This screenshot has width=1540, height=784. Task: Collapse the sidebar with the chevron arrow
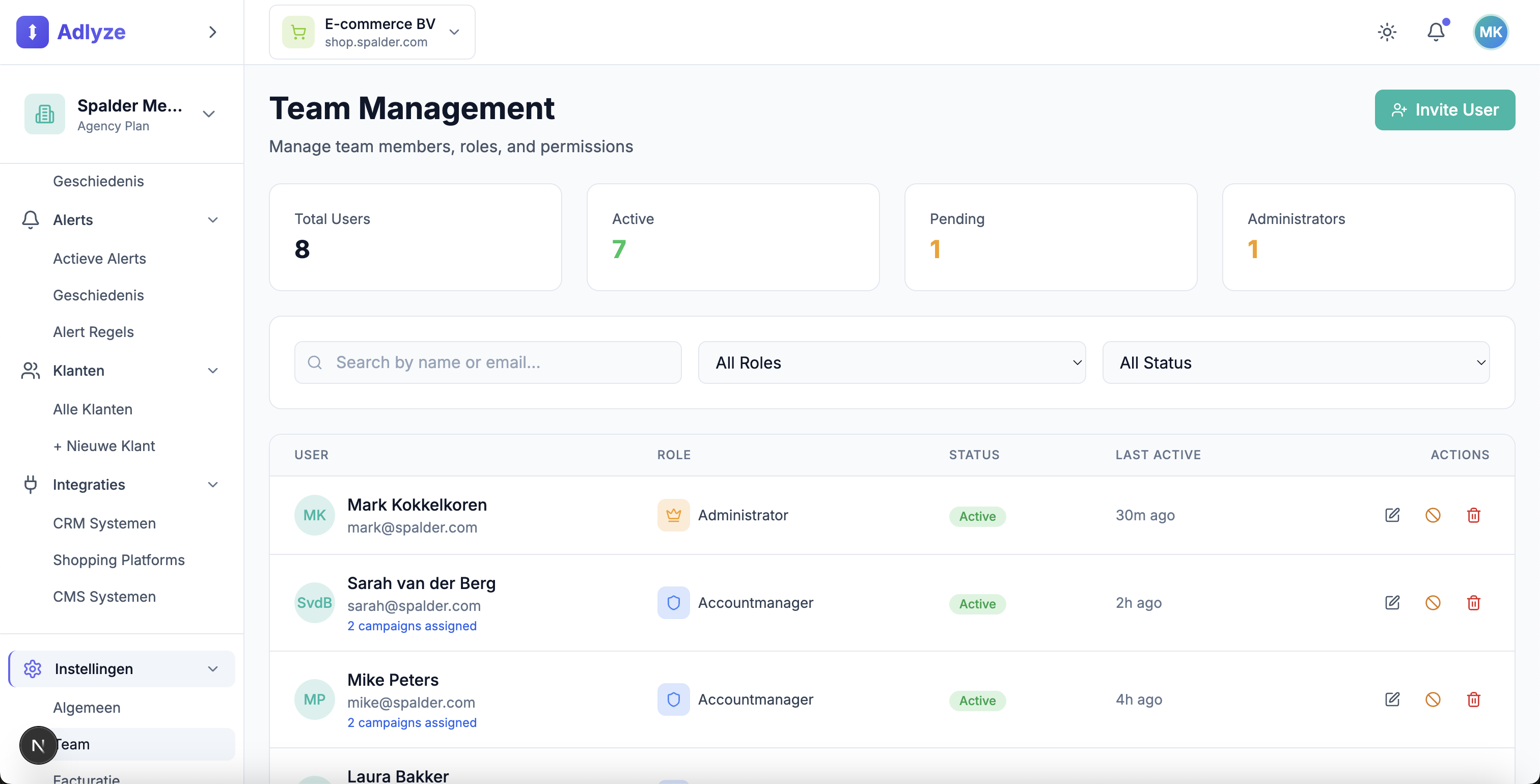coord(212,32)
